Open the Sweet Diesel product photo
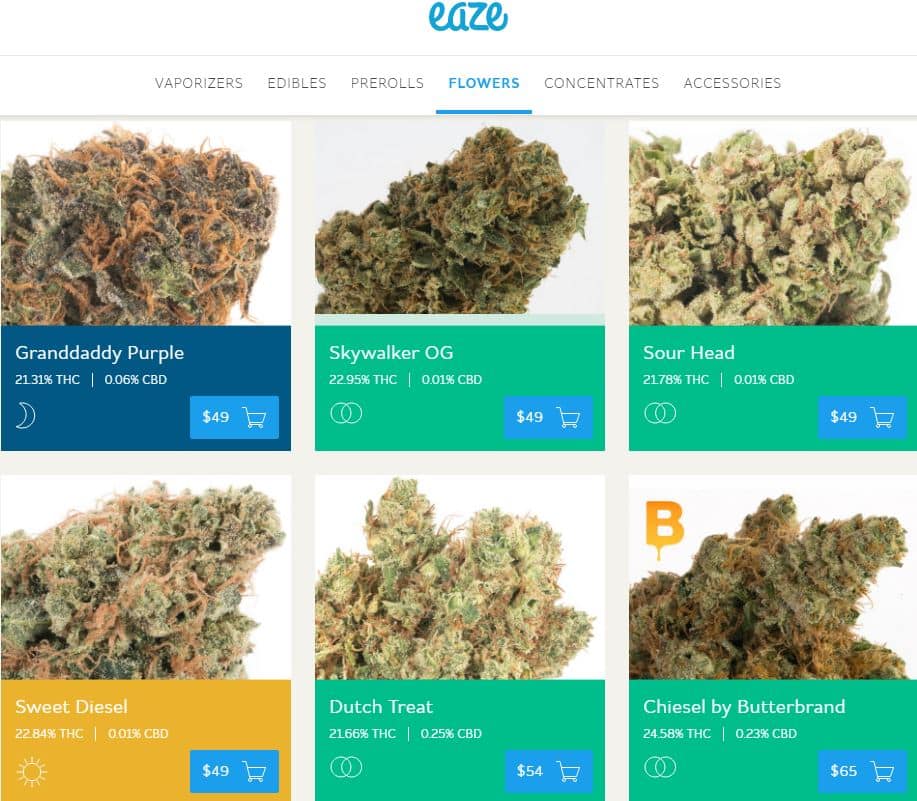The image size is (917, 801). (146, 577)
